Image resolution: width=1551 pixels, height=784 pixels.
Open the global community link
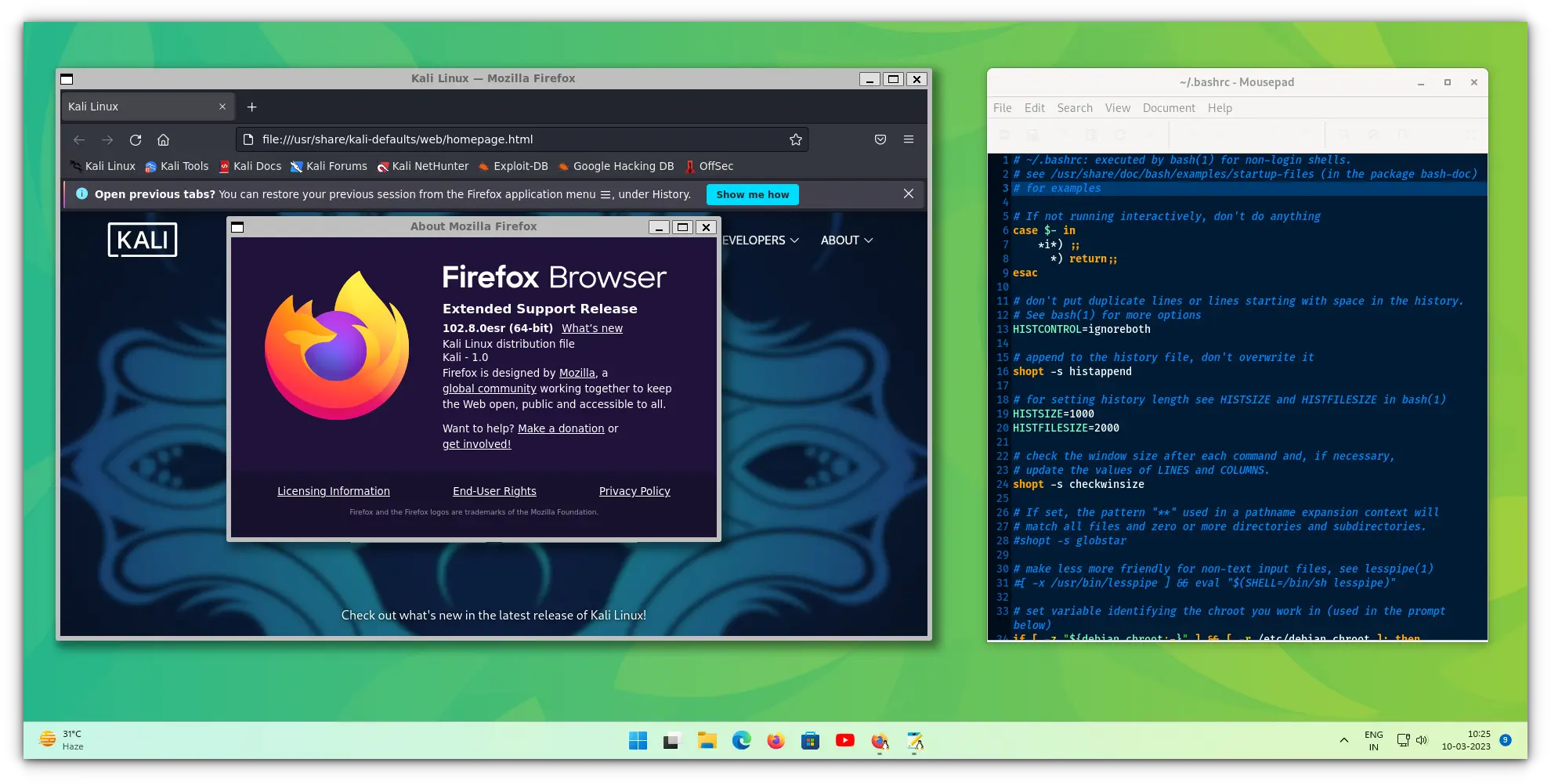[x=490, y=388]
